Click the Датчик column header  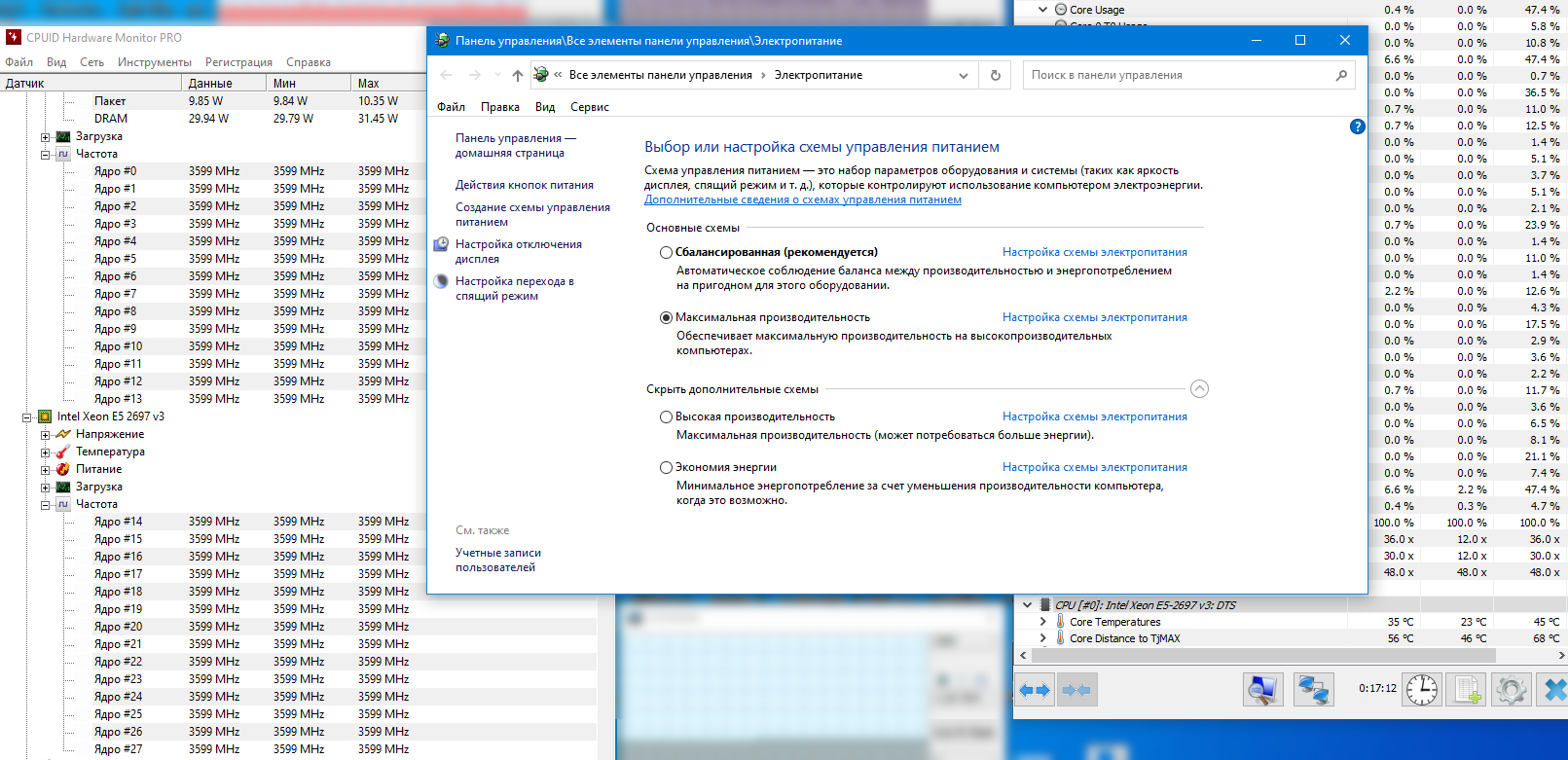pyautogui.click(x=91, y=84)
